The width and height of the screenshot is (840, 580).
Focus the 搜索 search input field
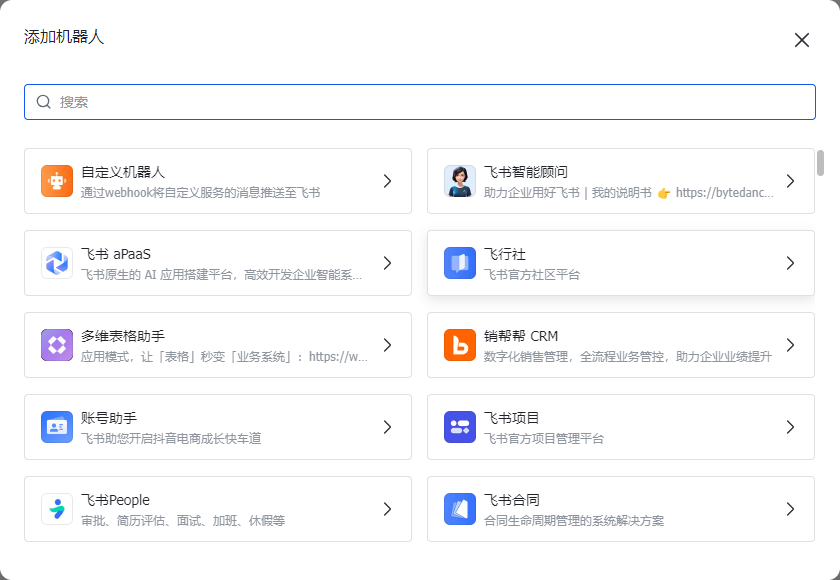(x=420, y=102)
